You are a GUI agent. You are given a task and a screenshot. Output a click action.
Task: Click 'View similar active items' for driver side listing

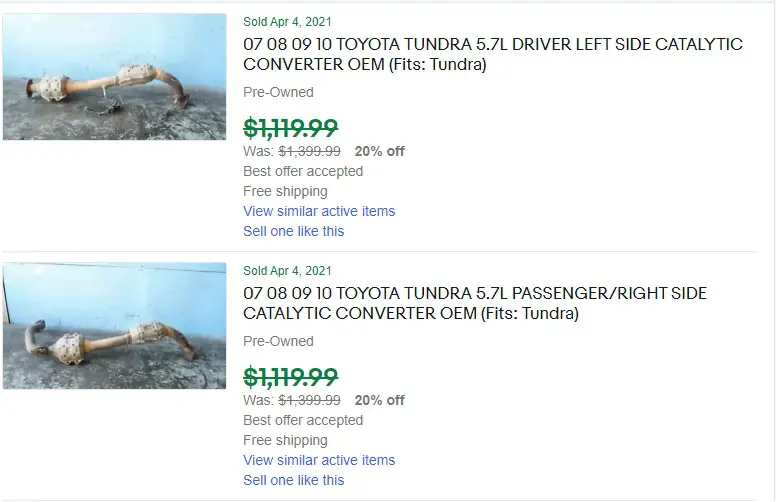tap(319, 211)
